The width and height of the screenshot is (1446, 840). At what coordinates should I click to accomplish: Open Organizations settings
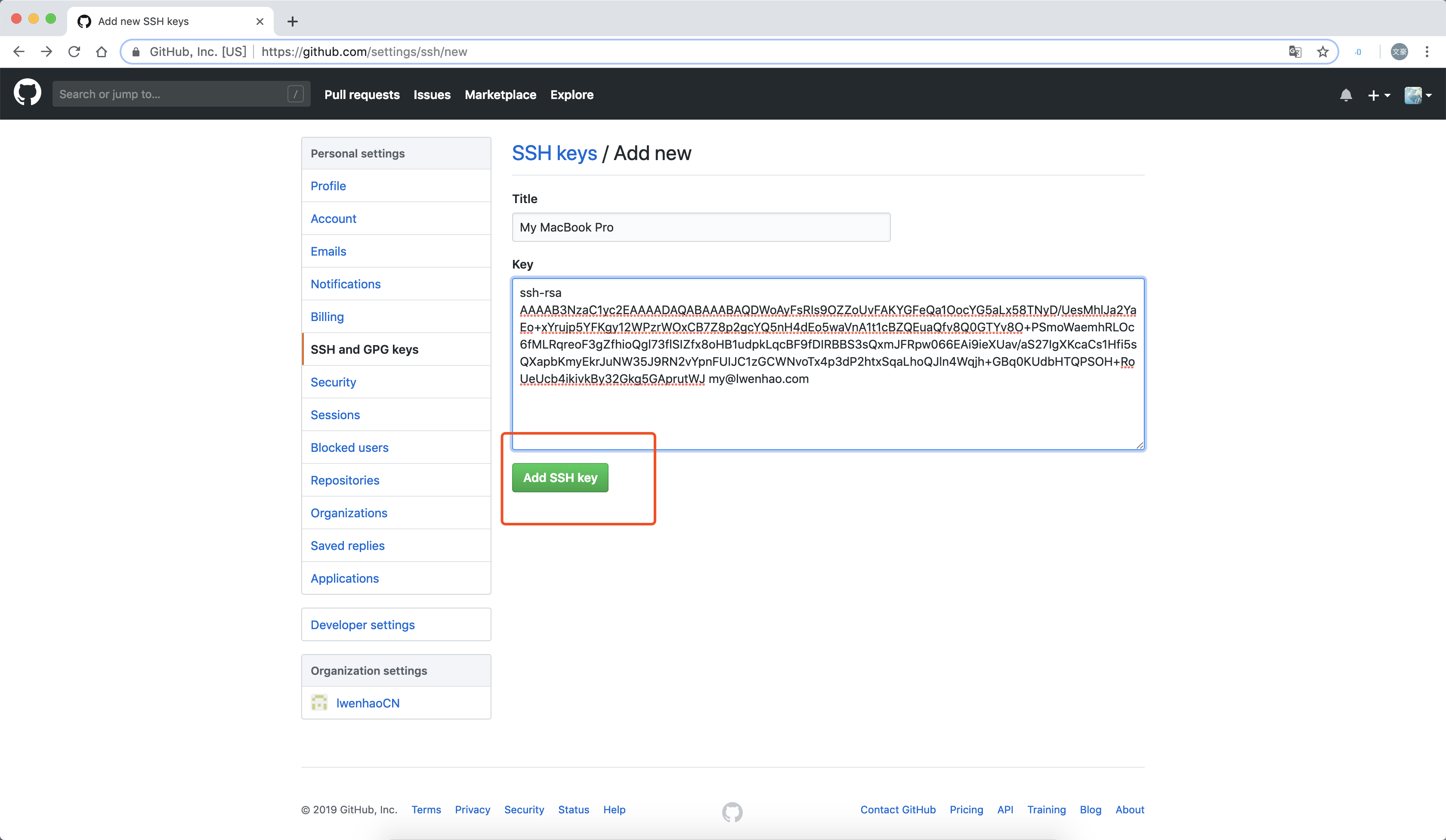[396, 513]
